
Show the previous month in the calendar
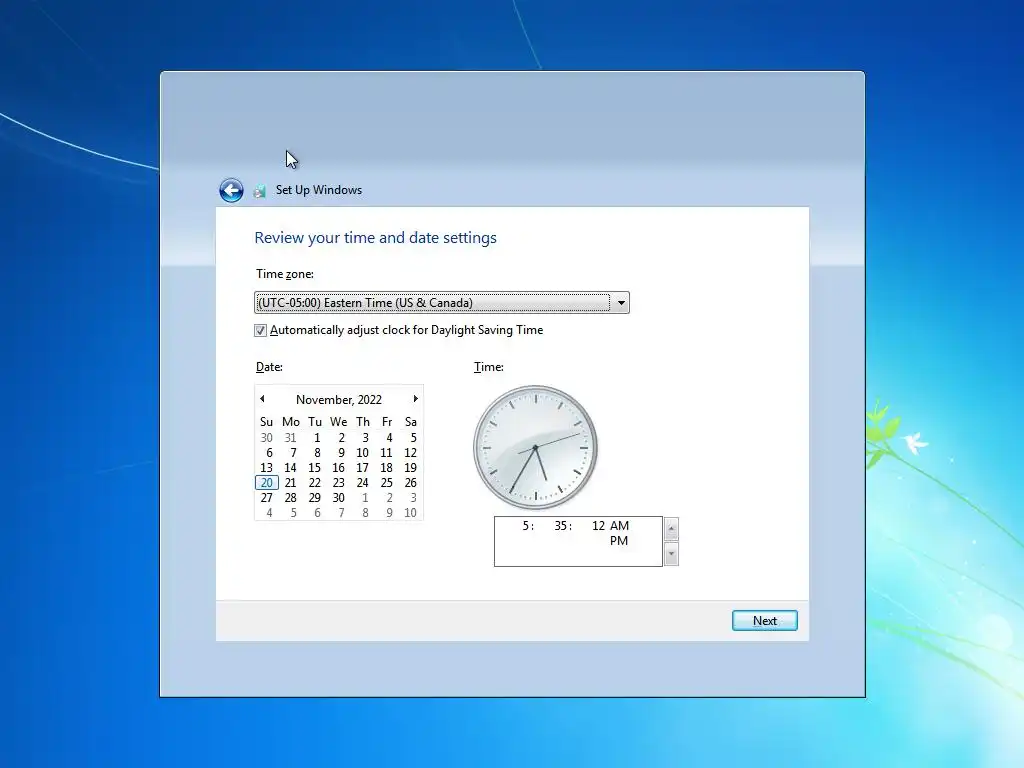(263, 398)
